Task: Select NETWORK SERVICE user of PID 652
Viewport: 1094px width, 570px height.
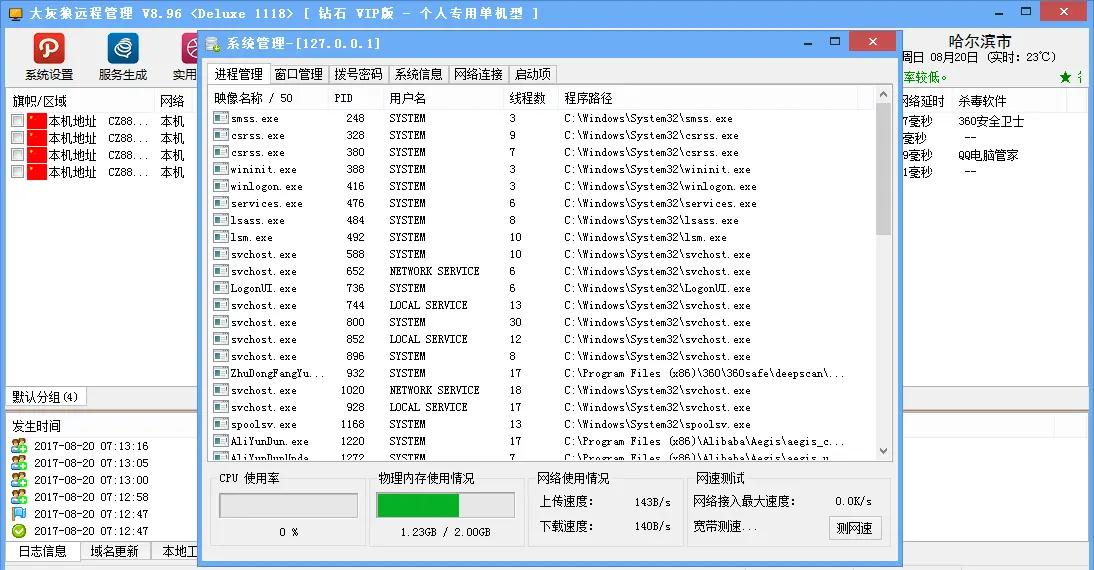Action: (x=434, y=271)
